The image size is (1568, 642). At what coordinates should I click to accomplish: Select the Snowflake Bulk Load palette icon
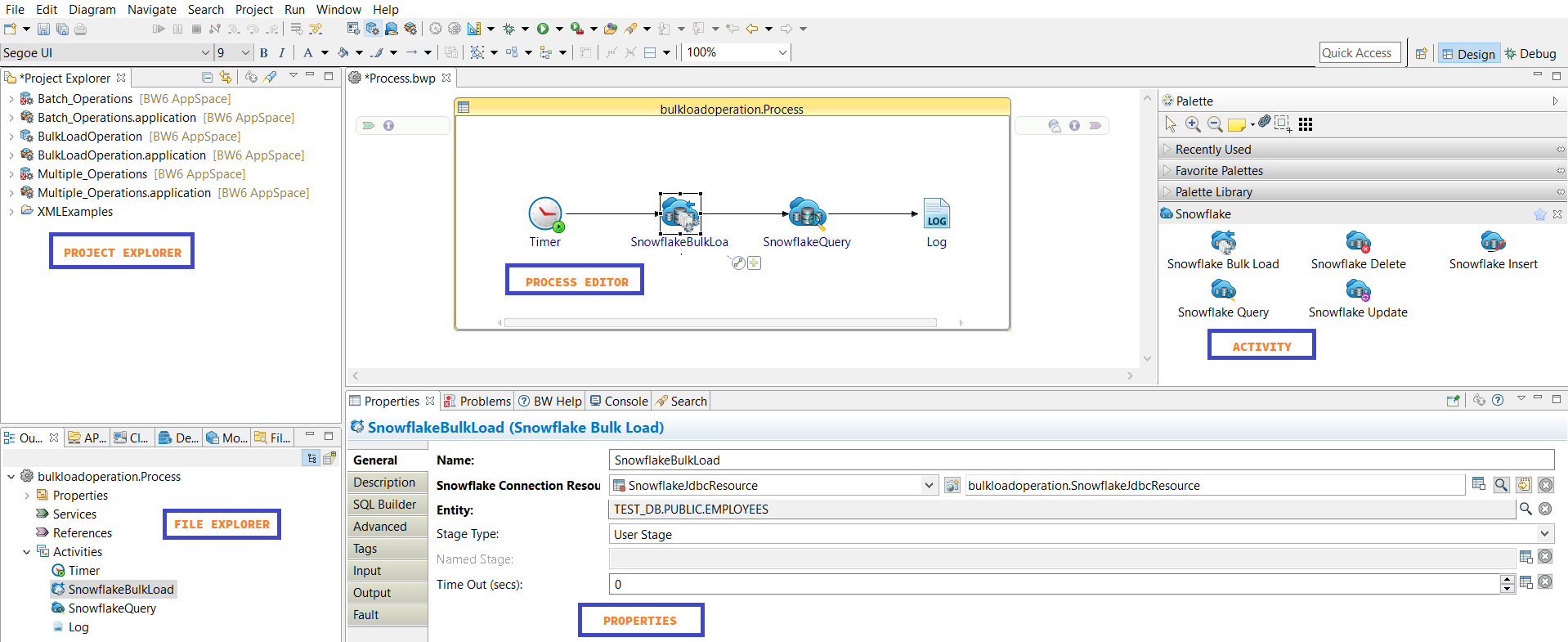(1223, 243)
